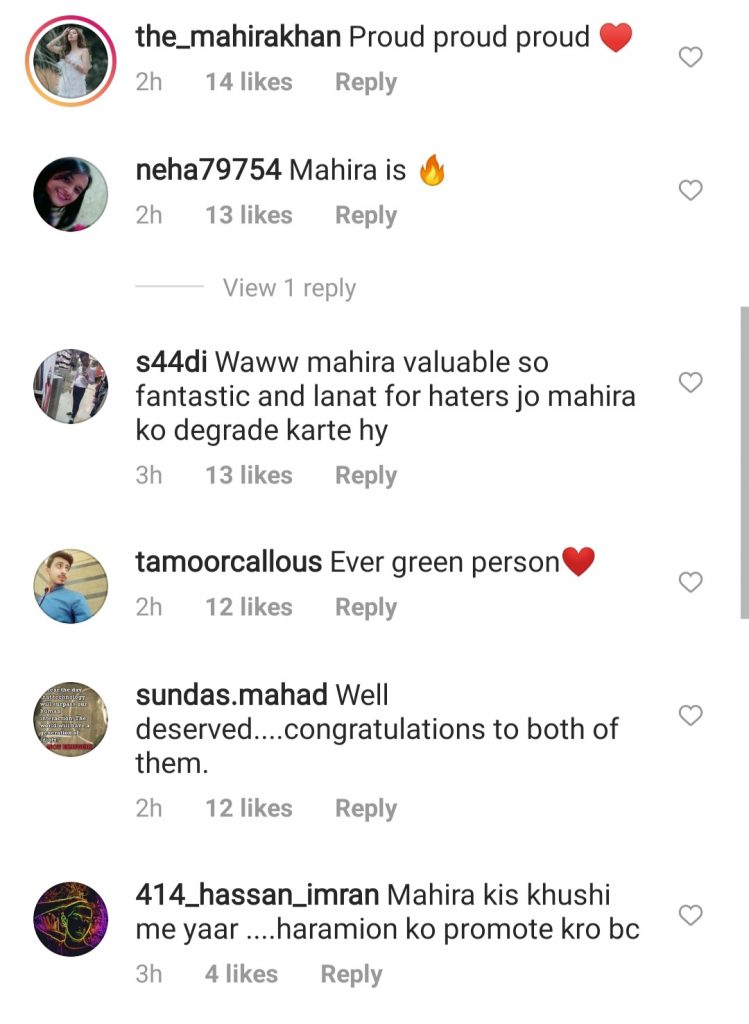Viewport: 749px width, 1024px height.
Task: Open the 12 likes list for tamoorcallous
Action: [249, 607]
